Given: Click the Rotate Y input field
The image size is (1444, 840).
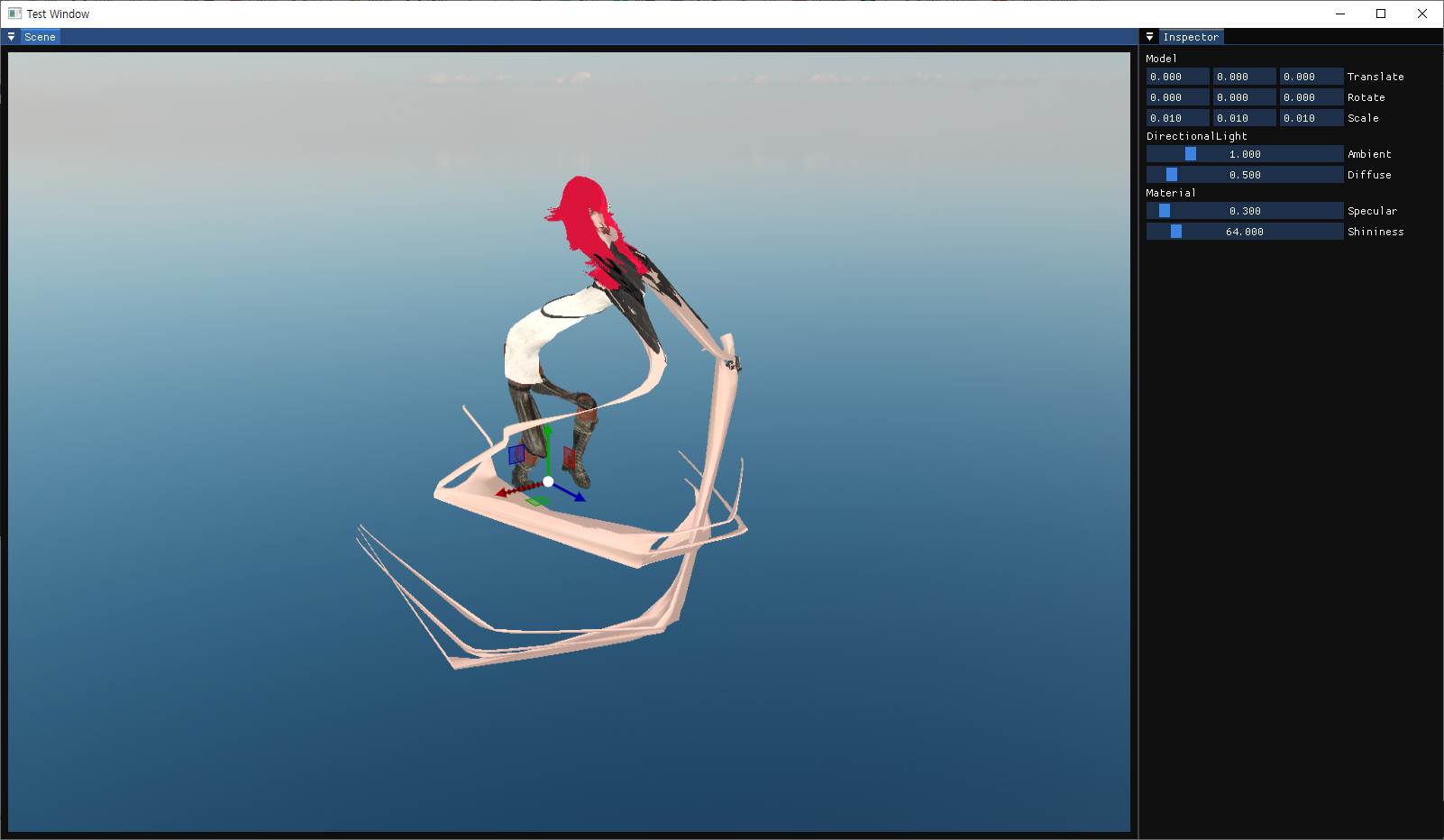Looking at the screenshot, I should 1244,97.
